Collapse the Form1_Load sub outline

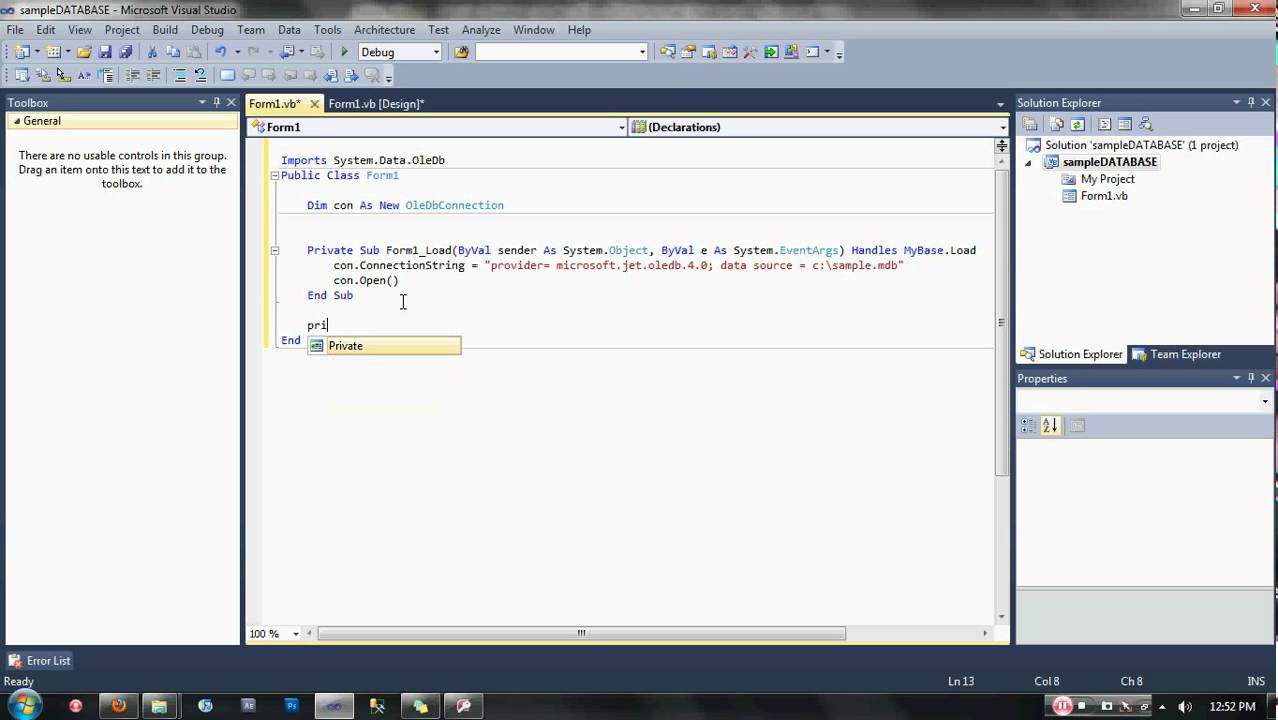pos(274,250)
